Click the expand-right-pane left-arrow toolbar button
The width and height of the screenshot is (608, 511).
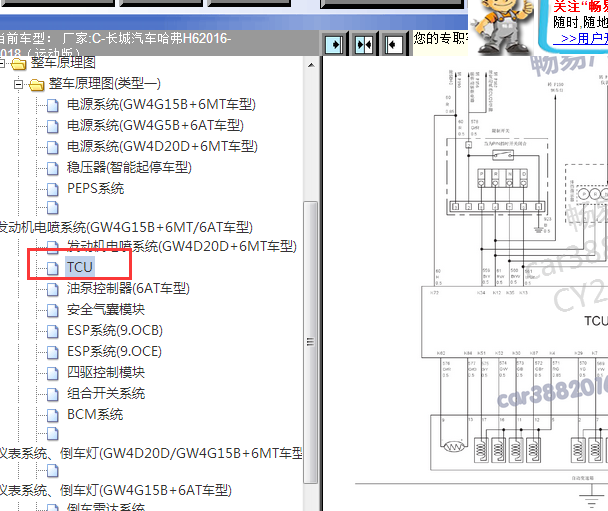click(393, 45)
